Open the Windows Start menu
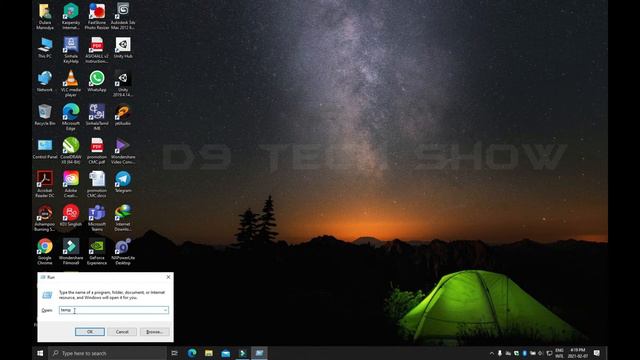The height and width of the screenshot is (360, 640). pyautogui.click(x=40, y=353)
